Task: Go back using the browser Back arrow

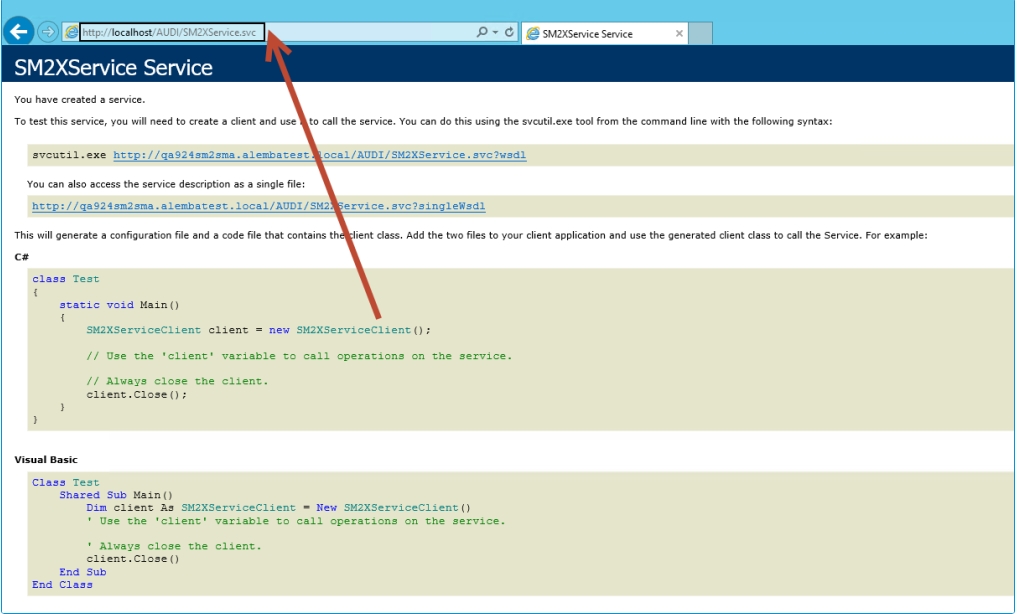Action: pyautogui.click(x=18, y=32)
